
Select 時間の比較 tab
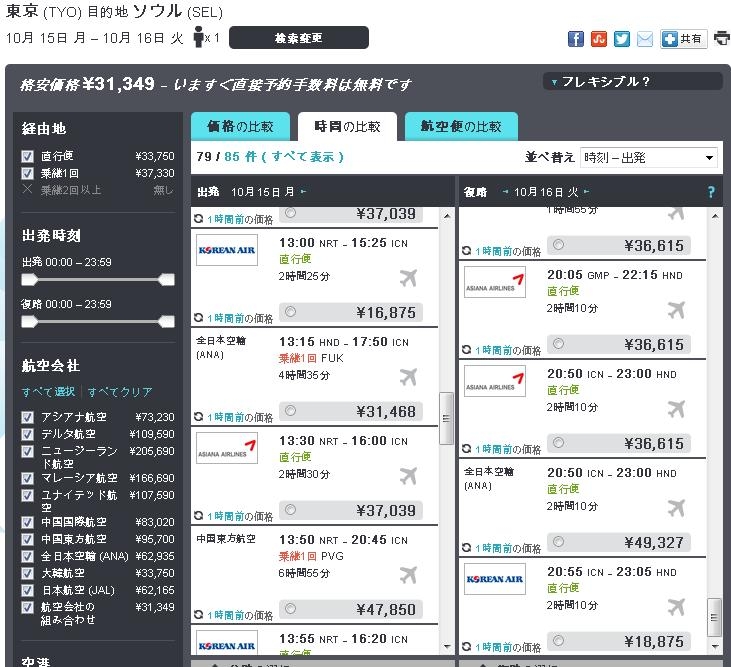tap(347, 126)
